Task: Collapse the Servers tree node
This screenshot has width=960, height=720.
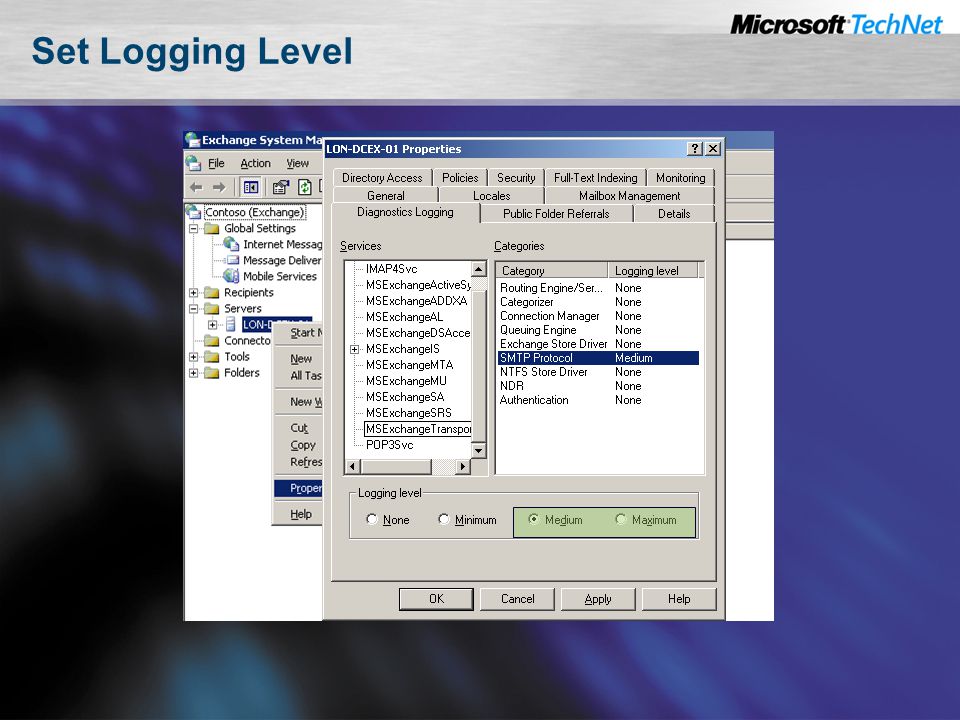Action: tap(193, 309)
